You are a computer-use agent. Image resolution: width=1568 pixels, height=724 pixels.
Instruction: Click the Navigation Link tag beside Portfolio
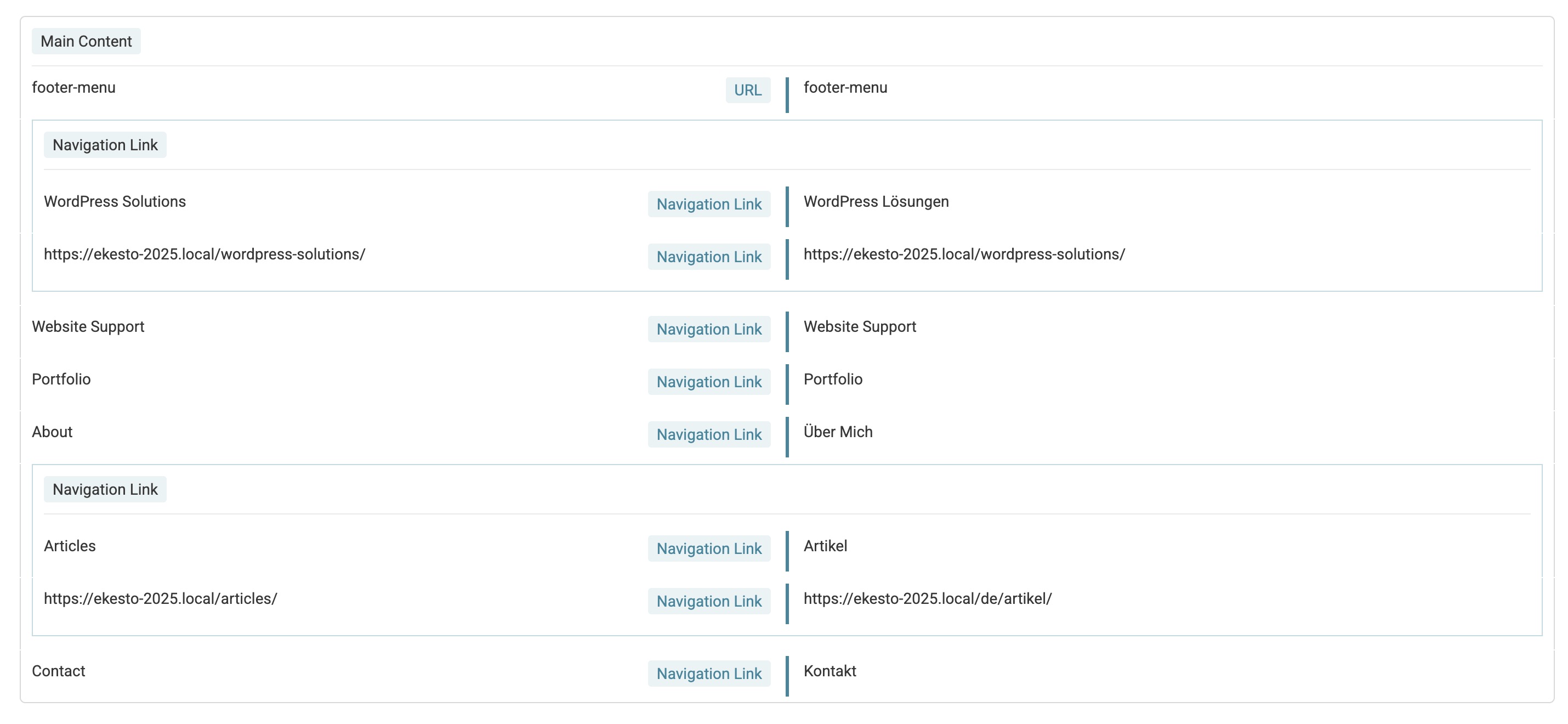tap(709, 382)
